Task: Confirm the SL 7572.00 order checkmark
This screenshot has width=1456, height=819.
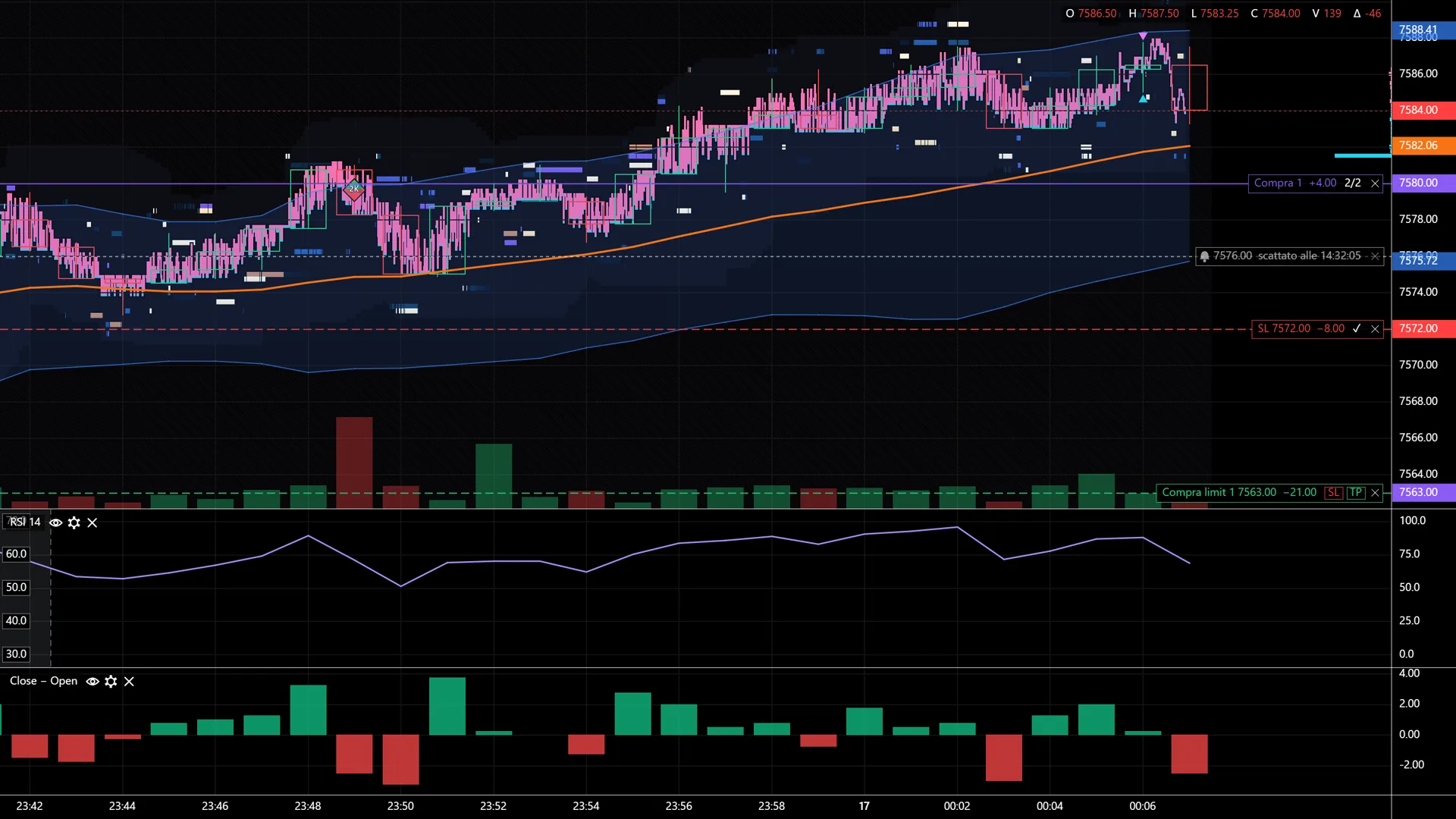Action: tap(1357, 329)
